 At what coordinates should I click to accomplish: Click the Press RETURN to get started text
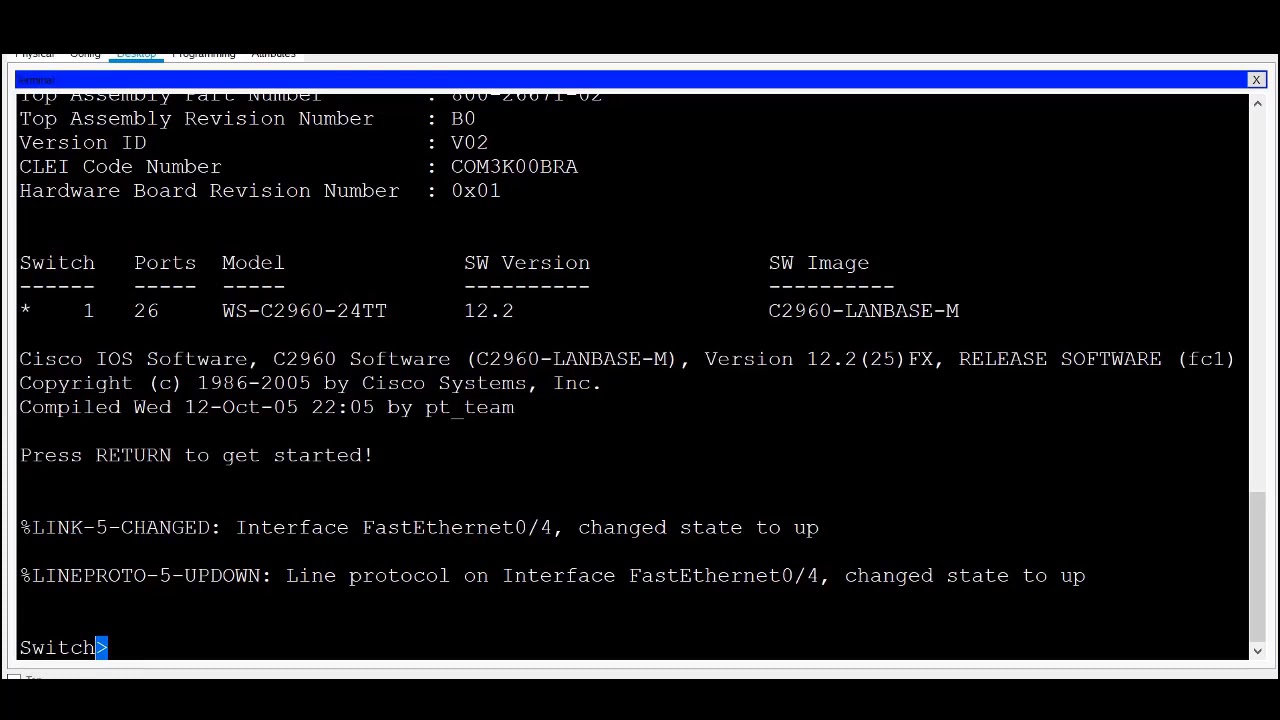[x=196, y=455]
